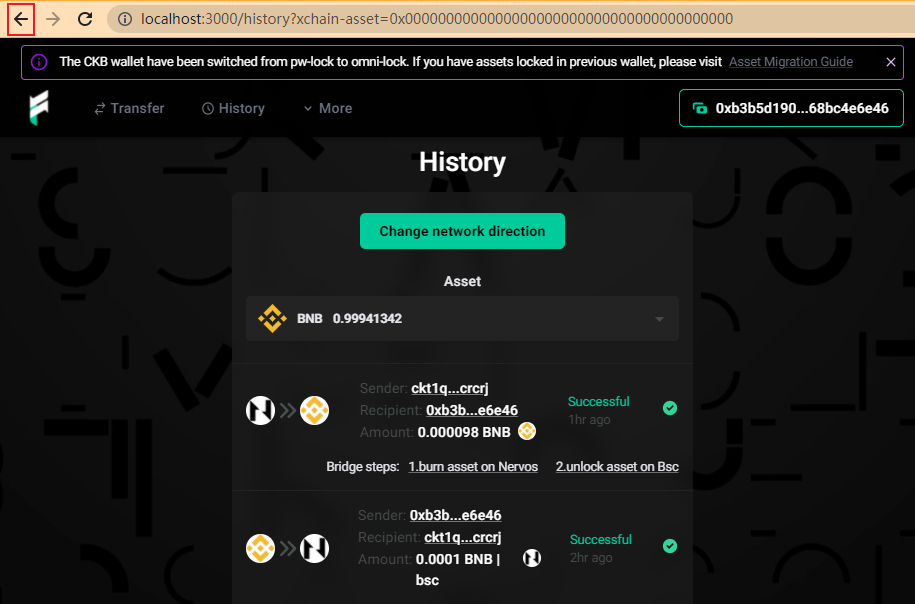Go to the Transfer tab
This screenshot has height=604, width=915.
pos(130,109)
